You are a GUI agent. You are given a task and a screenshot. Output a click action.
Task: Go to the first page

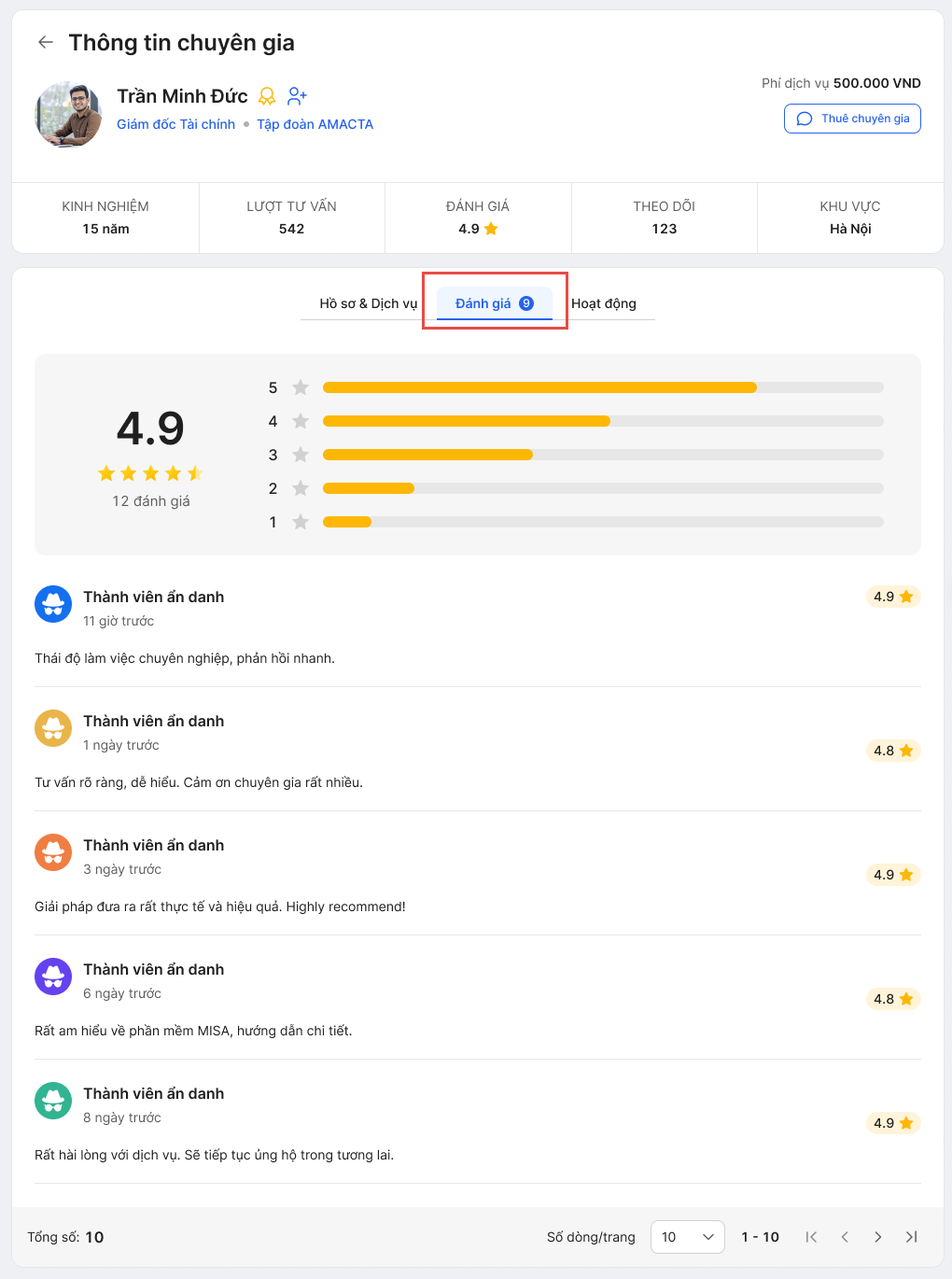click(x=811, y=1237)
